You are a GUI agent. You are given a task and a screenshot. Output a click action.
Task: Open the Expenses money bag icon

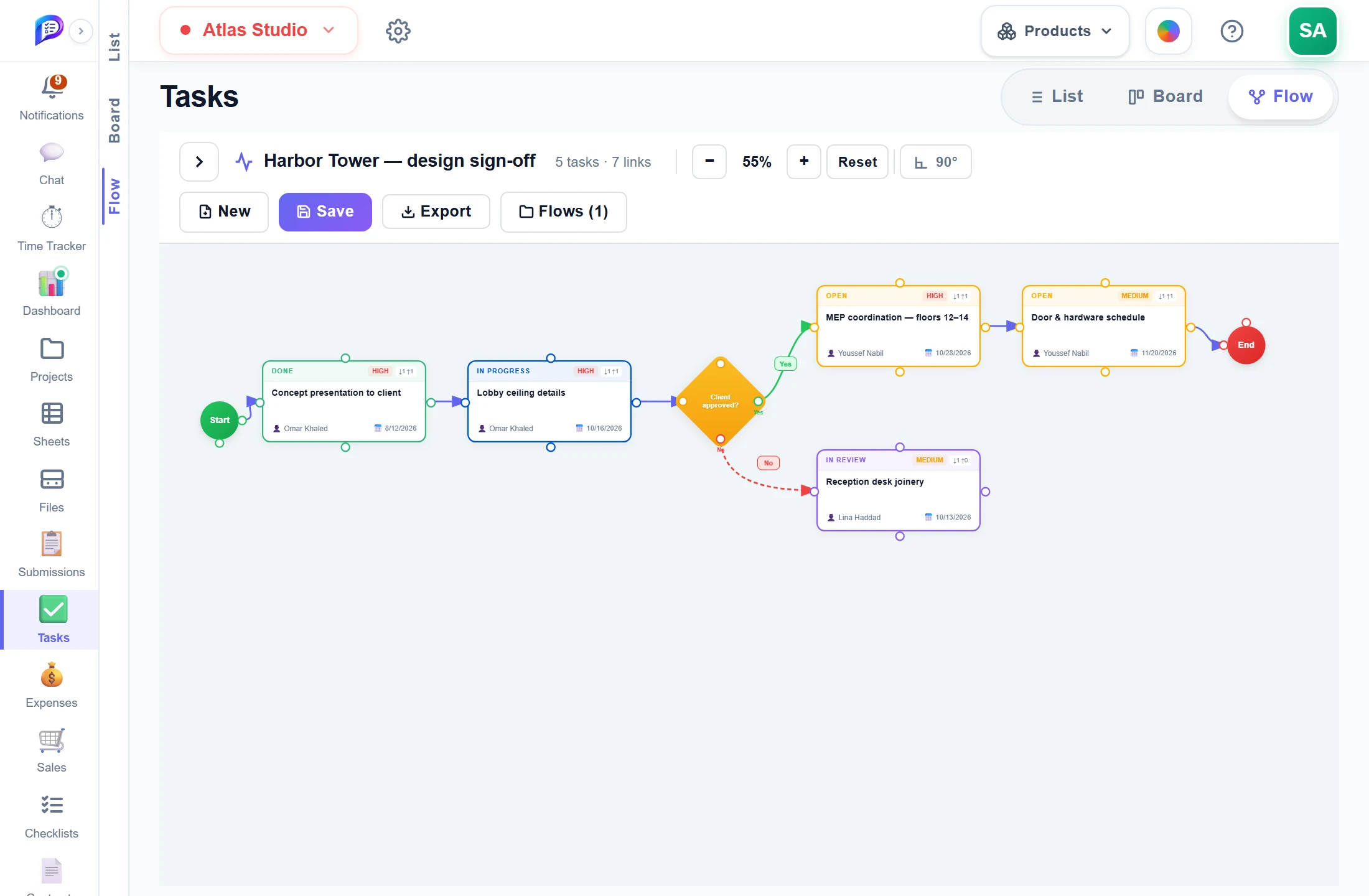[52, 675]
